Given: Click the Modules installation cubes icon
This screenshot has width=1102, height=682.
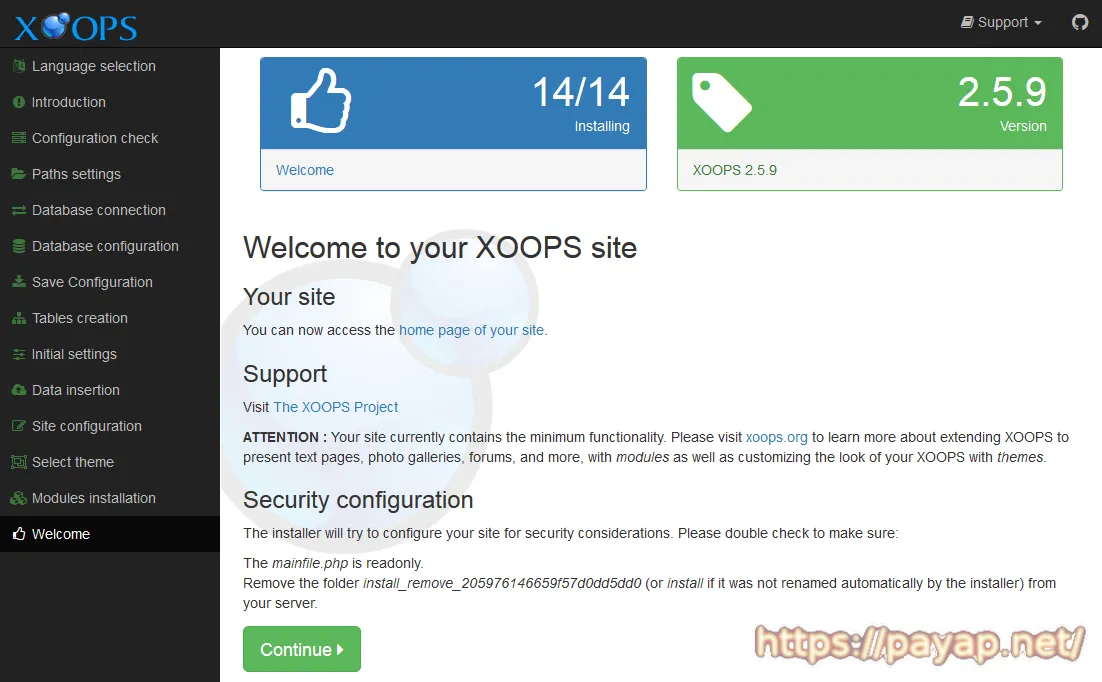Looking at the screenshot, I should [19, 498].
